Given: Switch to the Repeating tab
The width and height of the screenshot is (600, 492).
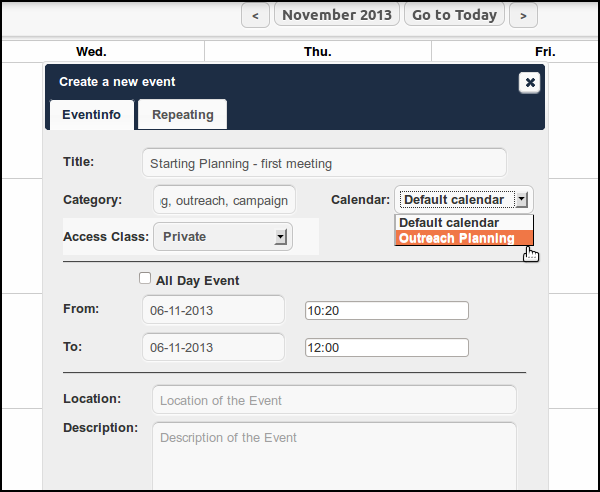Looking at the screenshot, I should (182, 115).
